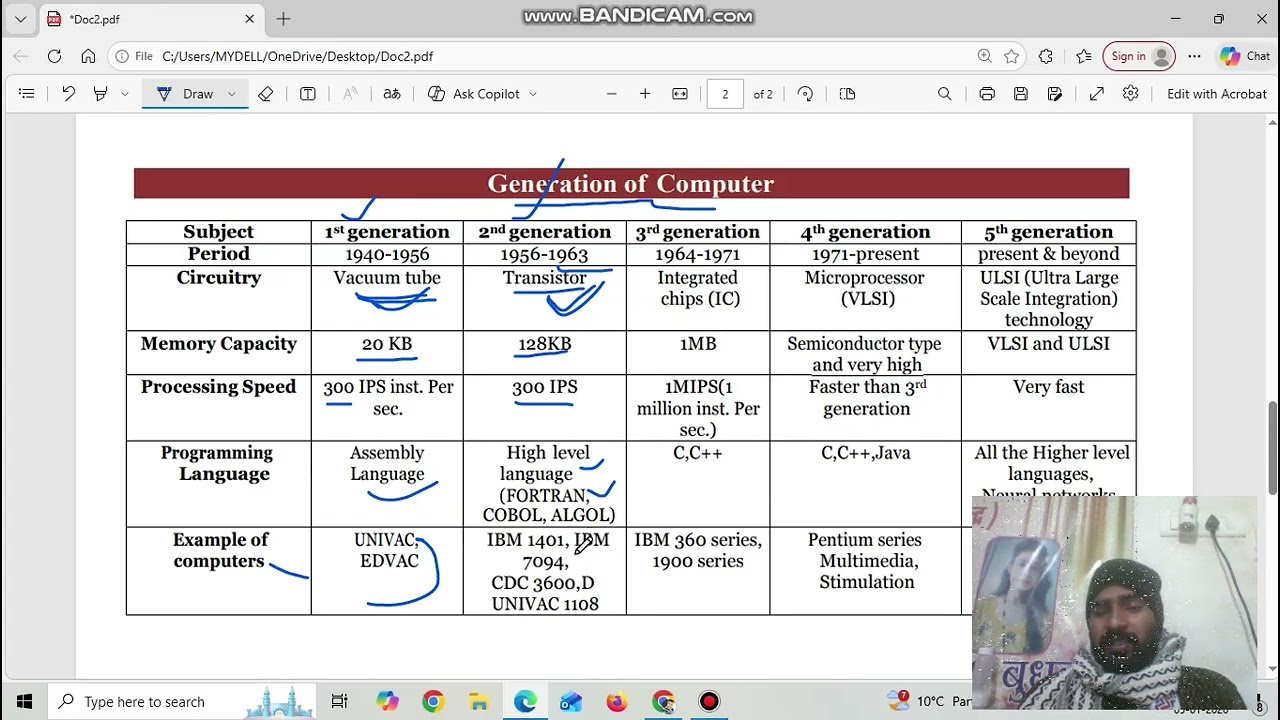The image size is (1280, 720).
Task: Add this page to favorites
Action: point(1012,56)
